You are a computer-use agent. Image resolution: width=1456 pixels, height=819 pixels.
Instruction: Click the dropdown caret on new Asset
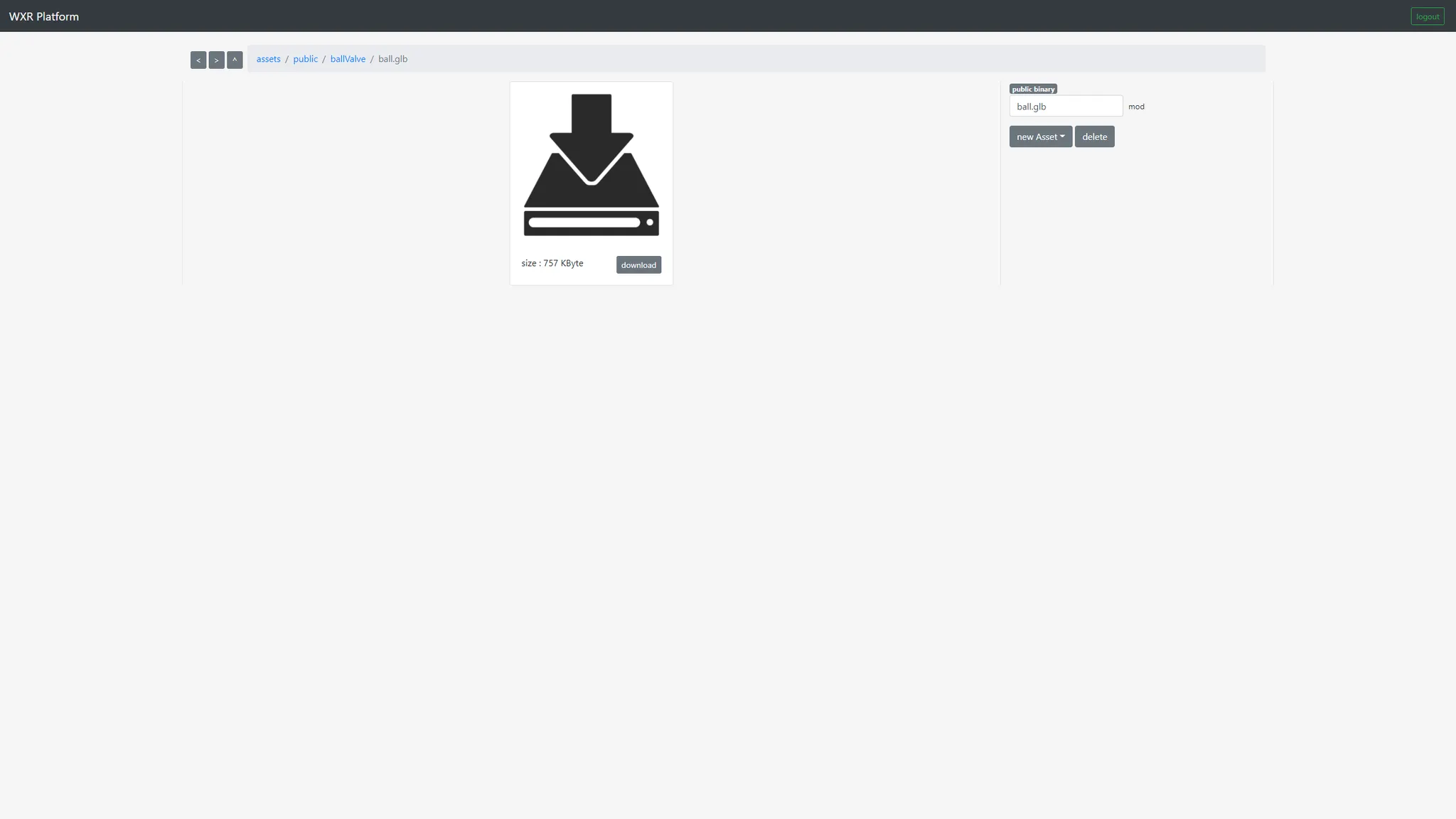pyautogui.click(x=1062, y=136)
